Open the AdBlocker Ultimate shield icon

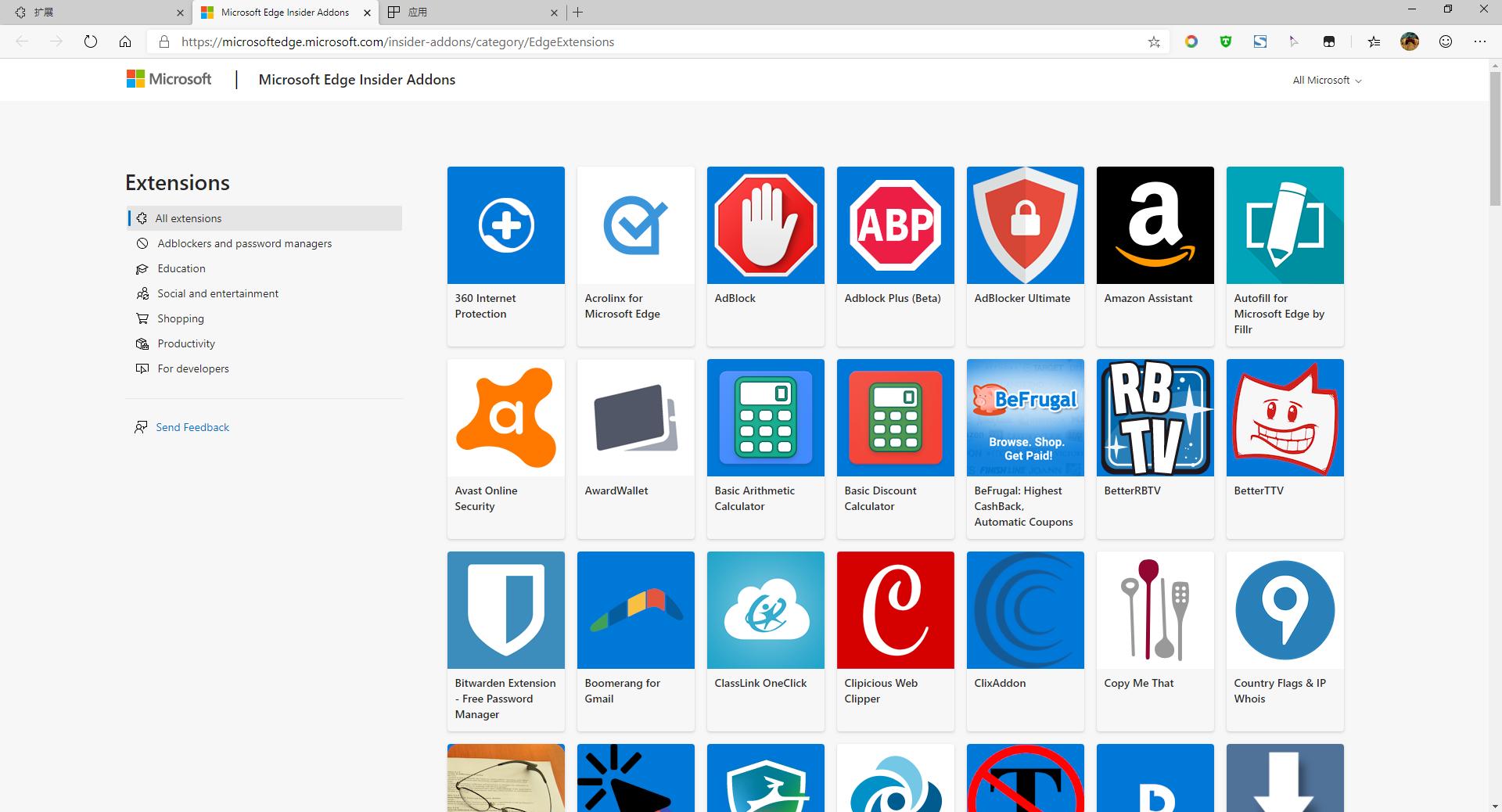pyautogui.click(x=1026, y=225)
